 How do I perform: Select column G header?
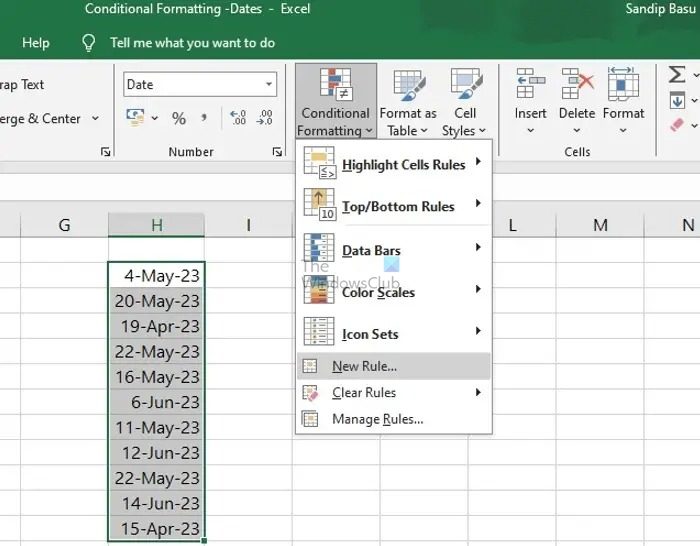(x=64, y=225)
